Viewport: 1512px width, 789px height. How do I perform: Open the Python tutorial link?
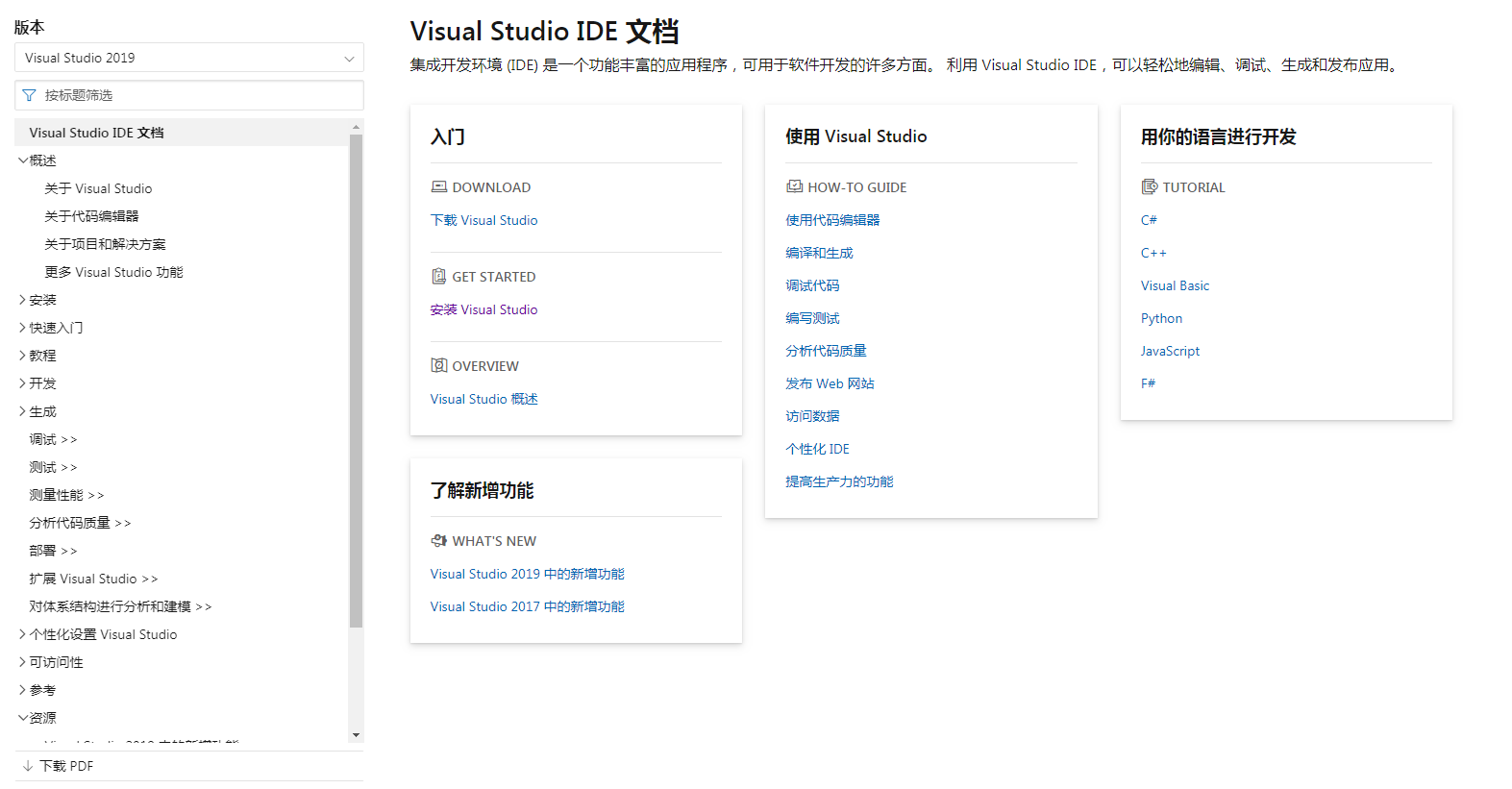1161,318
